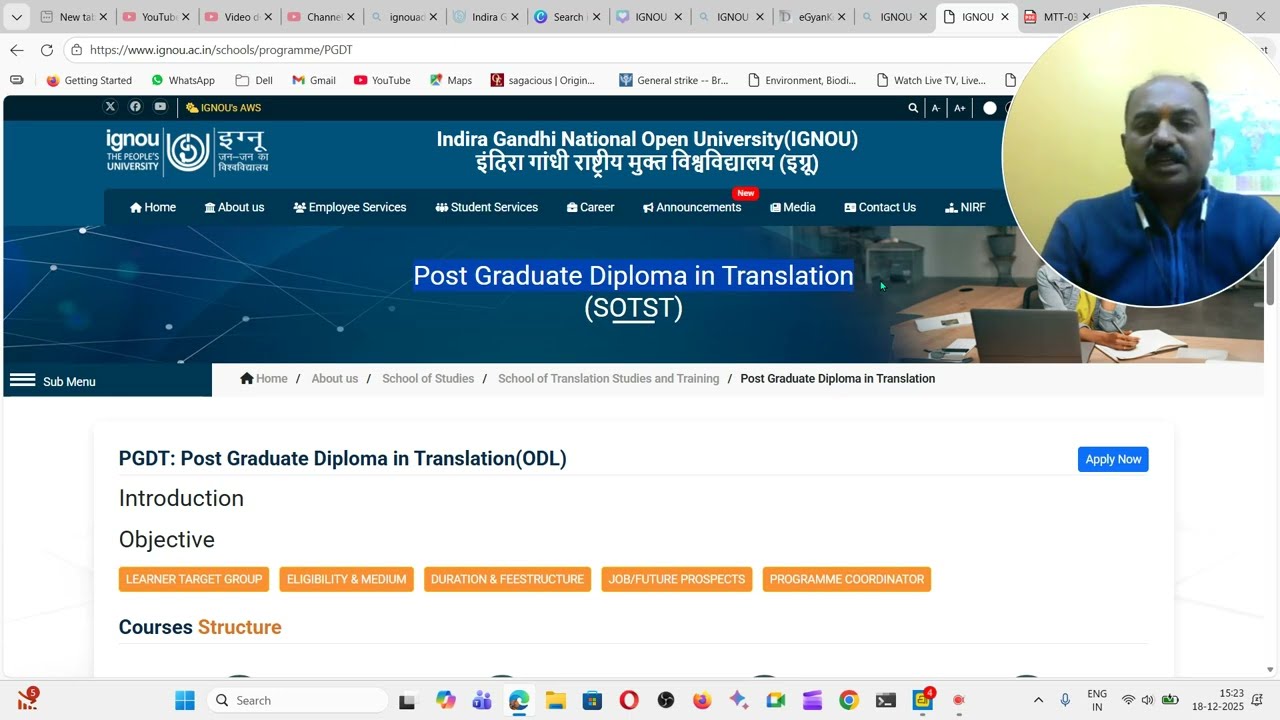Screen dimensions: 1280x720
Task: Open Microsoft Teams from taskbar
Action: pos(481,700)
